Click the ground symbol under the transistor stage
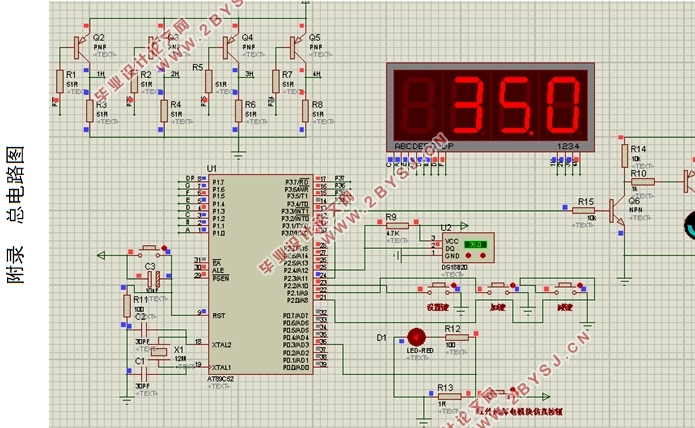 pyautogui.click(x=238, y=155)
